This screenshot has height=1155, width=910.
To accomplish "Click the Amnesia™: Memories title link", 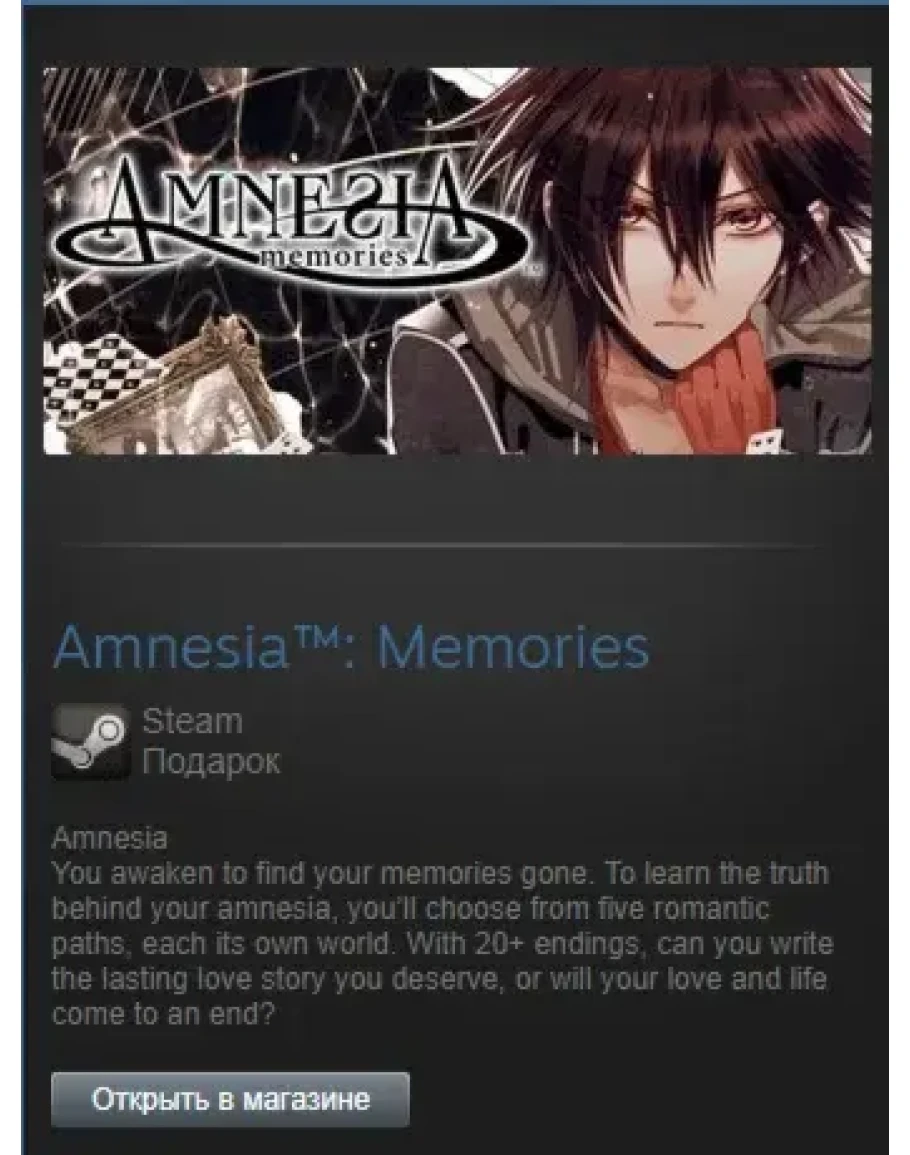I will (x=351, y=647).
